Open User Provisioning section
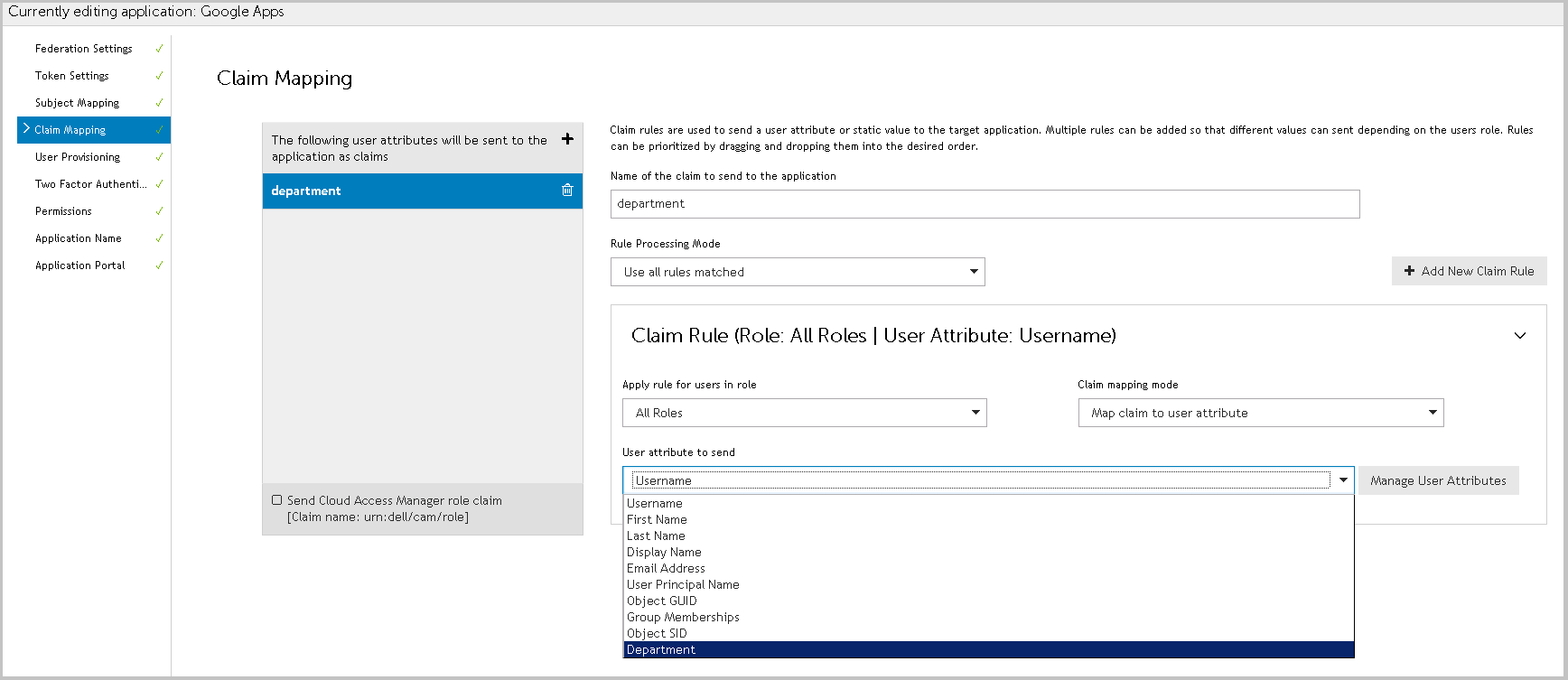 78,157
